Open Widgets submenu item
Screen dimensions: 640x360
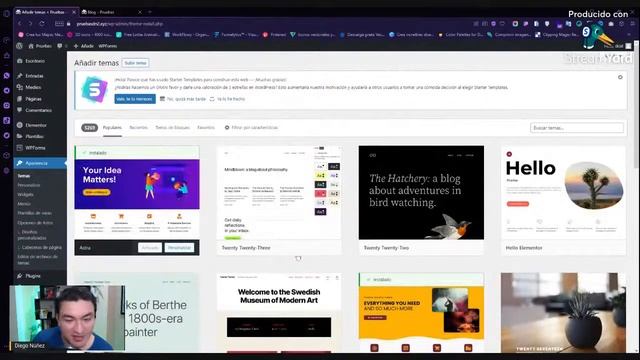click(x=25, y=195)
